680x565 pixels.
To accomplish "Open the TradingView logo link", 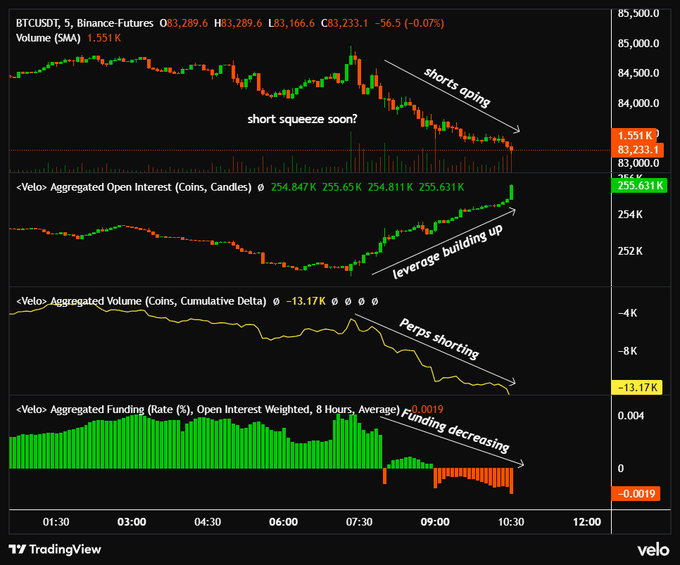I will click(55, 549).
